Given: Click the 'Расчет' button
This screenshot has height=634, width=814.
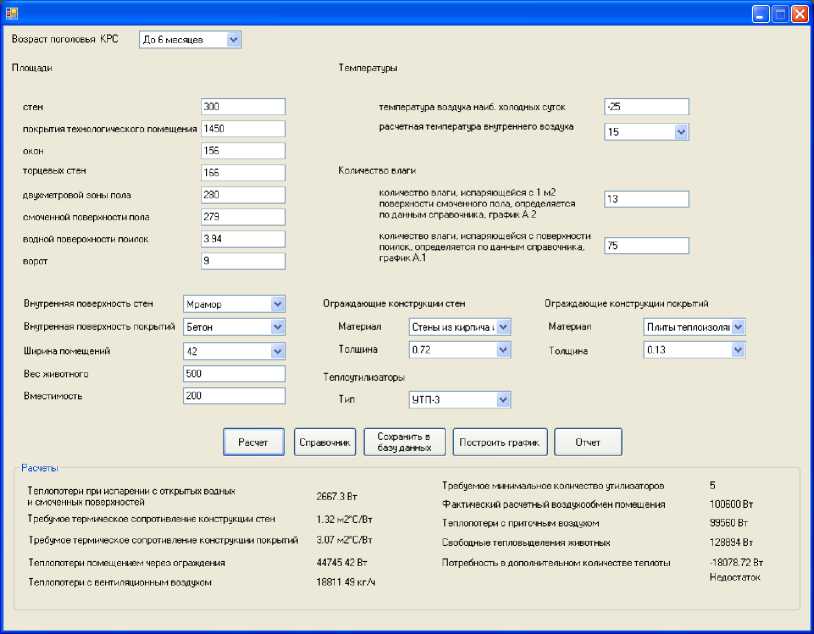Looking at the screenshot, I should pos(254,442).
